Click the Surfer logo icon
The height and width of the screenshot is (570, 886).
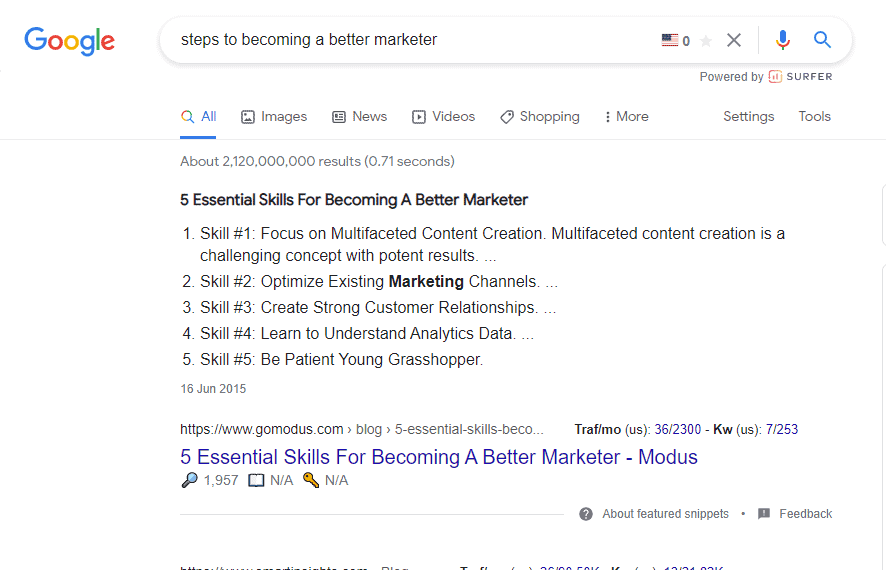775,76
